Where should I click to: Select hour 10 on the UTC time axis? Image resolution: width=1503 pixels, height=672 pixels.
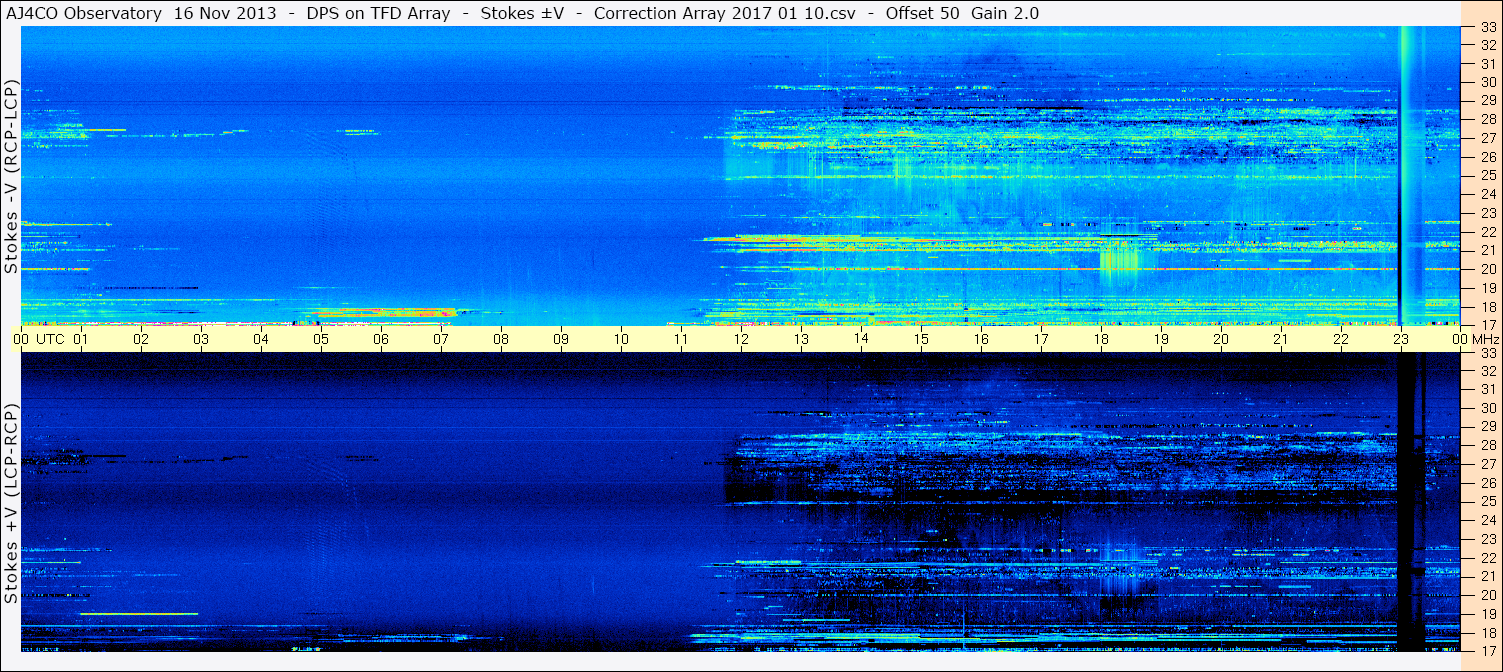click(621, 339)
